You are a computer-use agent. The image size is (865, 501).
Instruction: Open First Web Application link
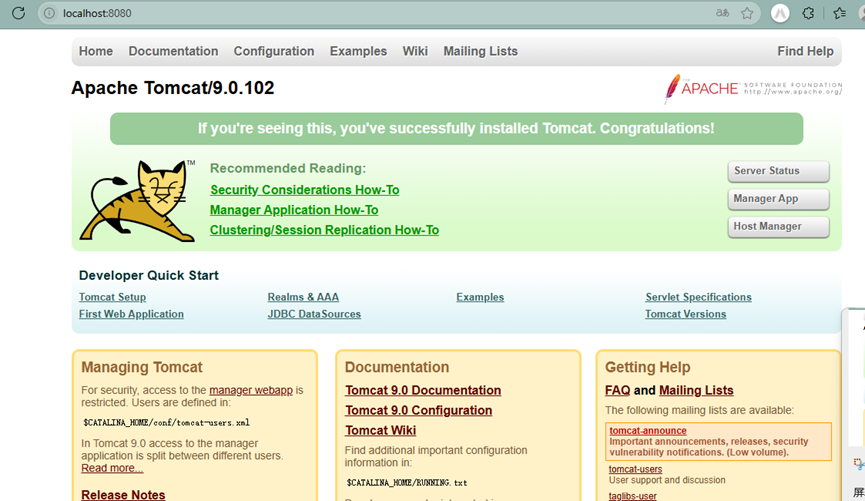click(x=131, y=314)
